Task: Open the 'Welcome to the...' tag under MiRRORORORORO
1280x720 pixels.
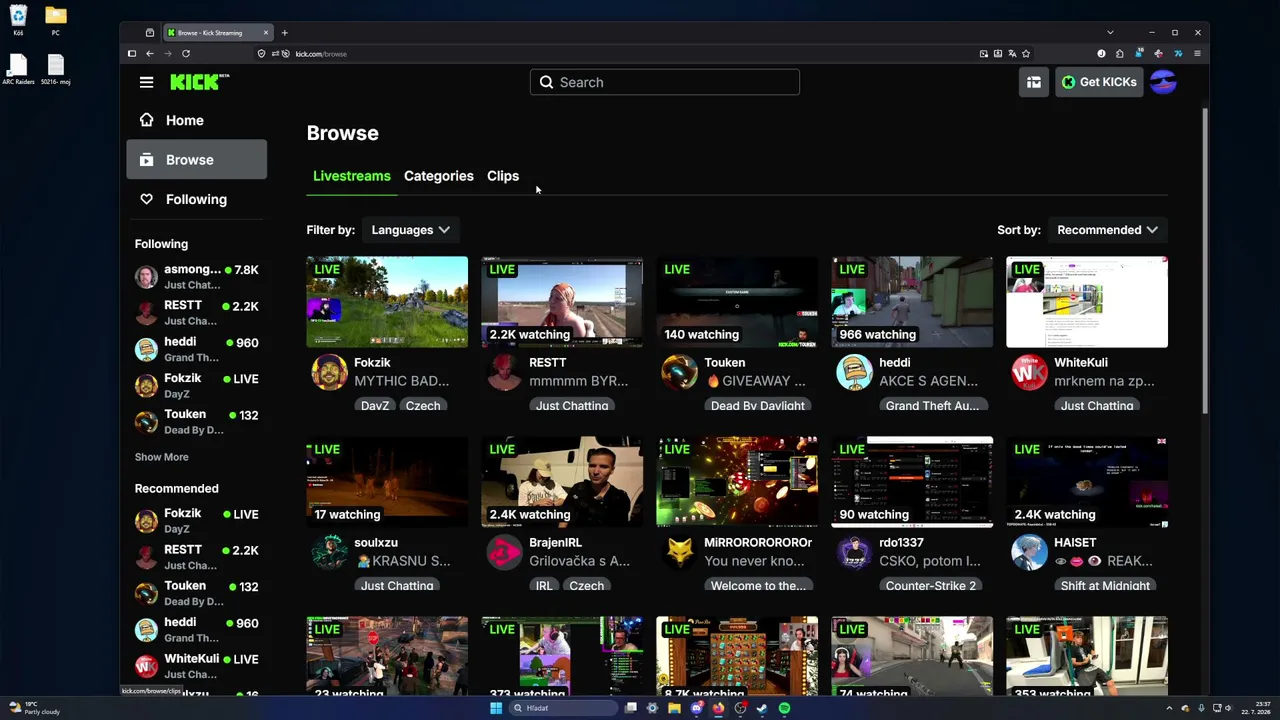Action: pyautogui.click(x=758, y=585)
